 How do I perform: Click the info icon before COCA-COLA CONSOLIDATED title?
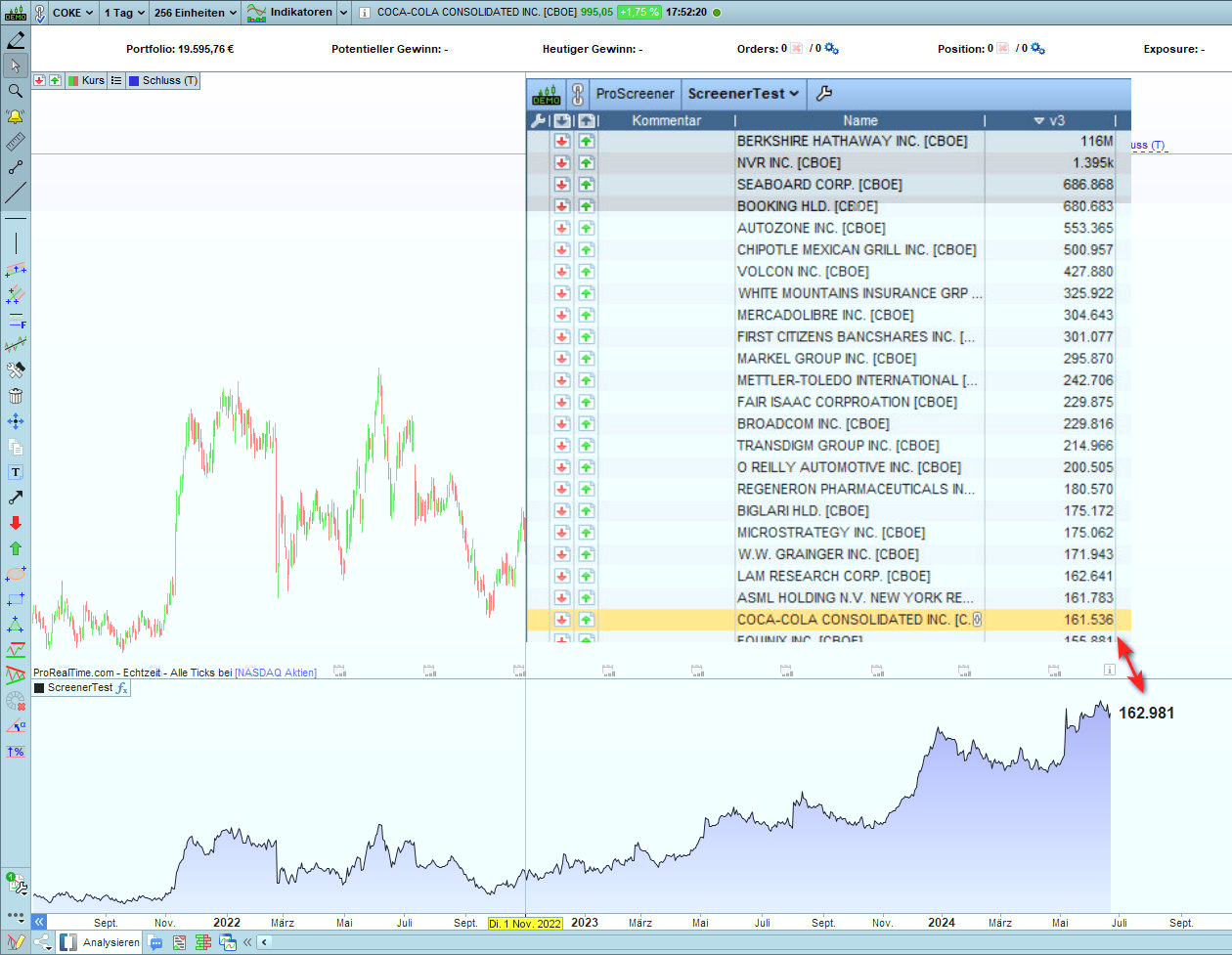364,13
